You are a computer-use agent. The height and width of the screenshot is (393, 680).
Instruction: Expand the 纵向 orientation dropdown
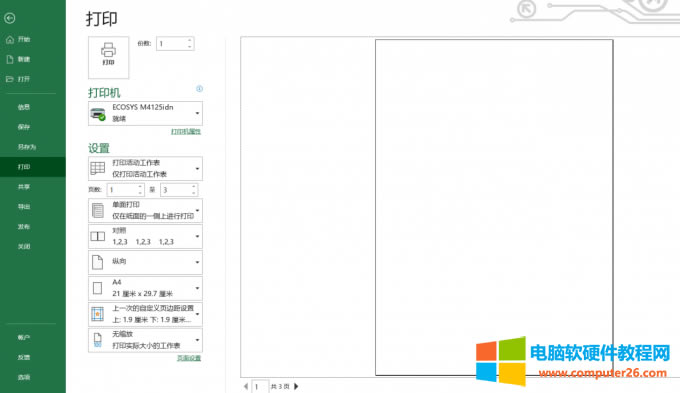point(145,262)
